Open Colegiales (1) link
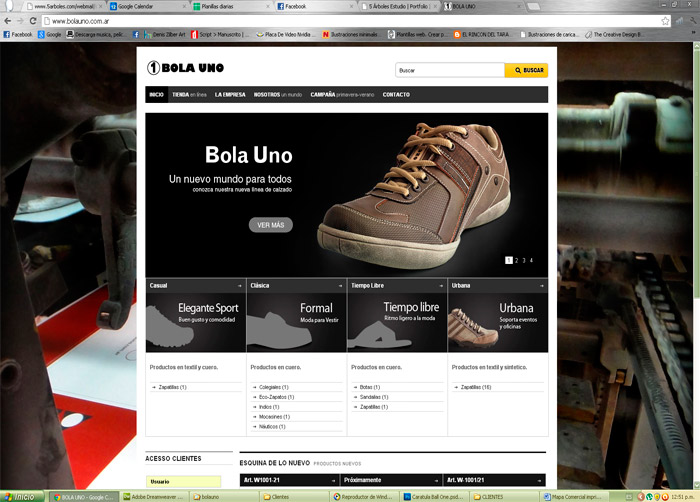700x502 pixels. pos(274,387)
